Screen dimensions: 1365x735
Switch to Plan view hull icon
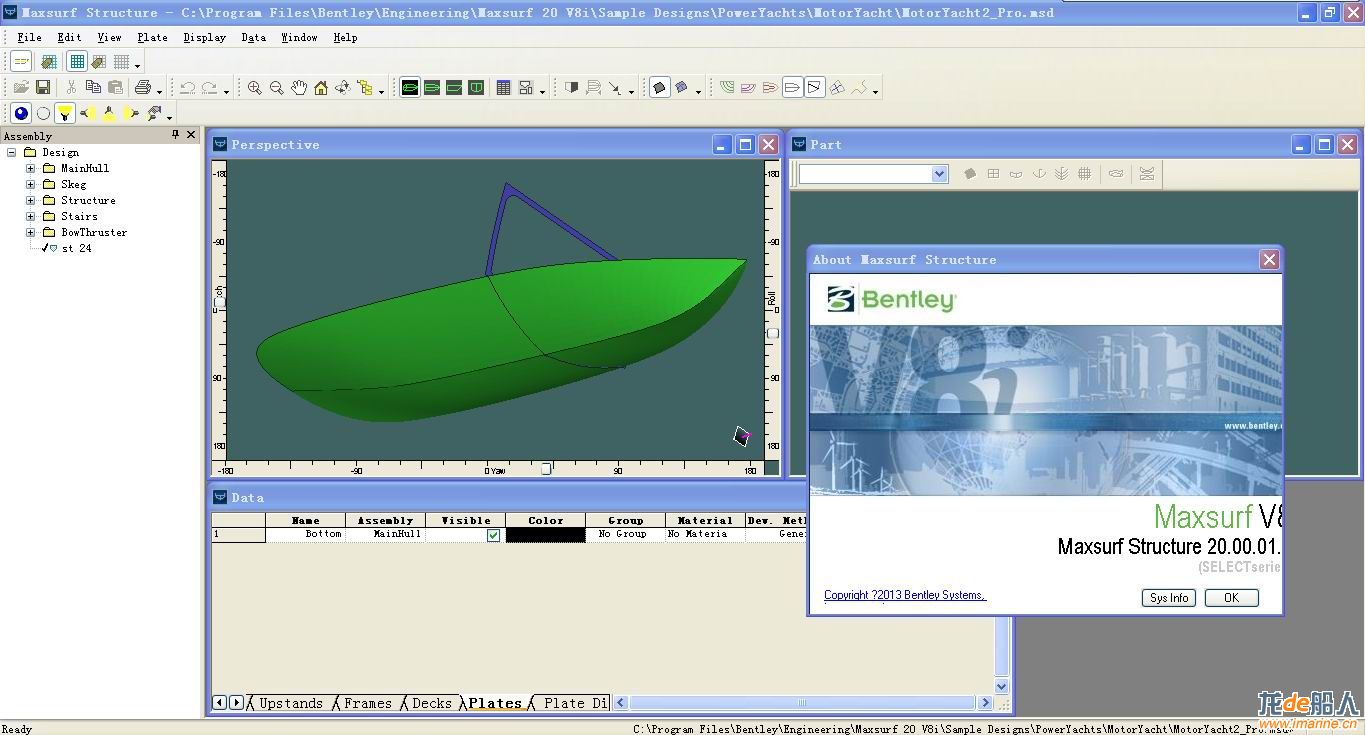click(x=432, y=88)
